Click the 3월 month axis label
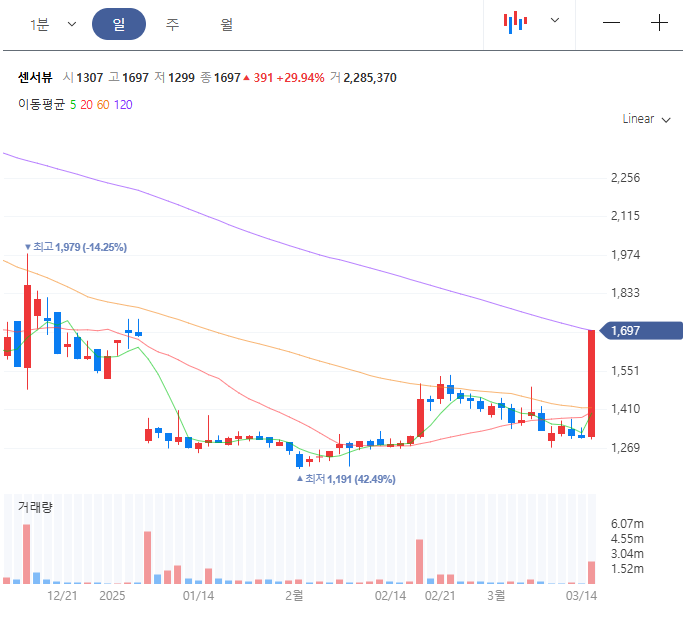This screenshot has height=624, width=684. tap(496, 595)
